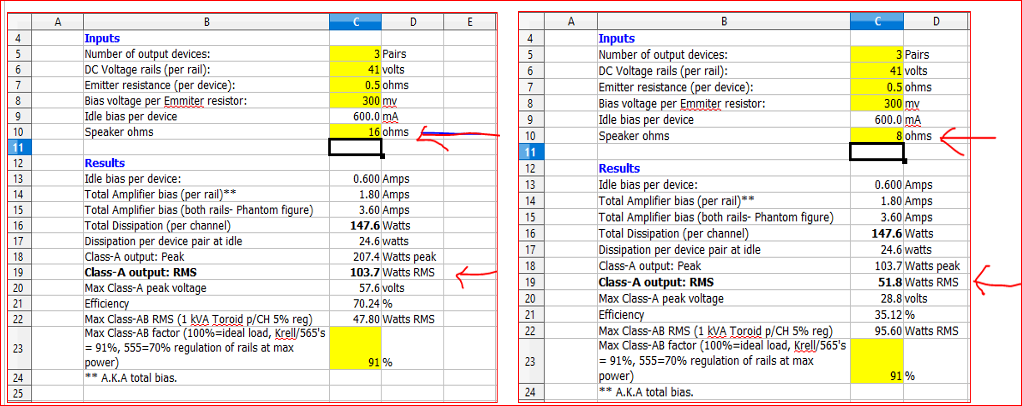1022x406 pixels.
Task: Select row 19 header in right spreadsheet
Action: 531,282
